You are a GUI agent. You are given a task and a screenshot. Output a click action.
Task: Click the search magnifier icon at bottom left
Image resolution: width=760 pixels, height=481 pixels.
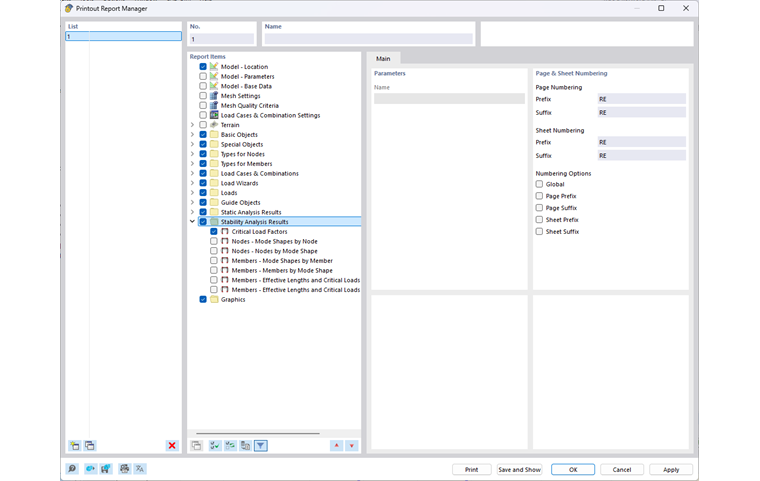(72, 469)
